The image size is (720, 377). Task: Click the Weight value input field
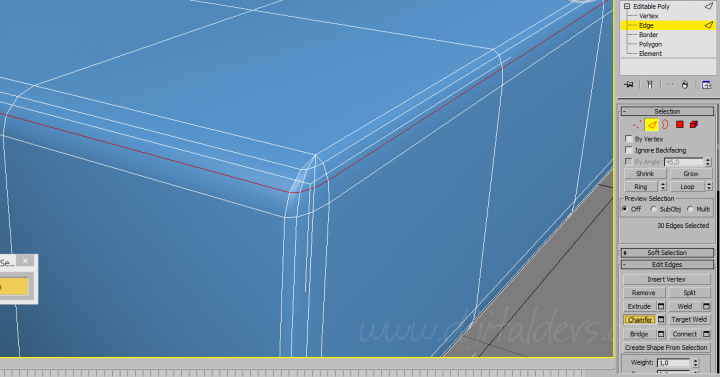click(x=674, y=363)
